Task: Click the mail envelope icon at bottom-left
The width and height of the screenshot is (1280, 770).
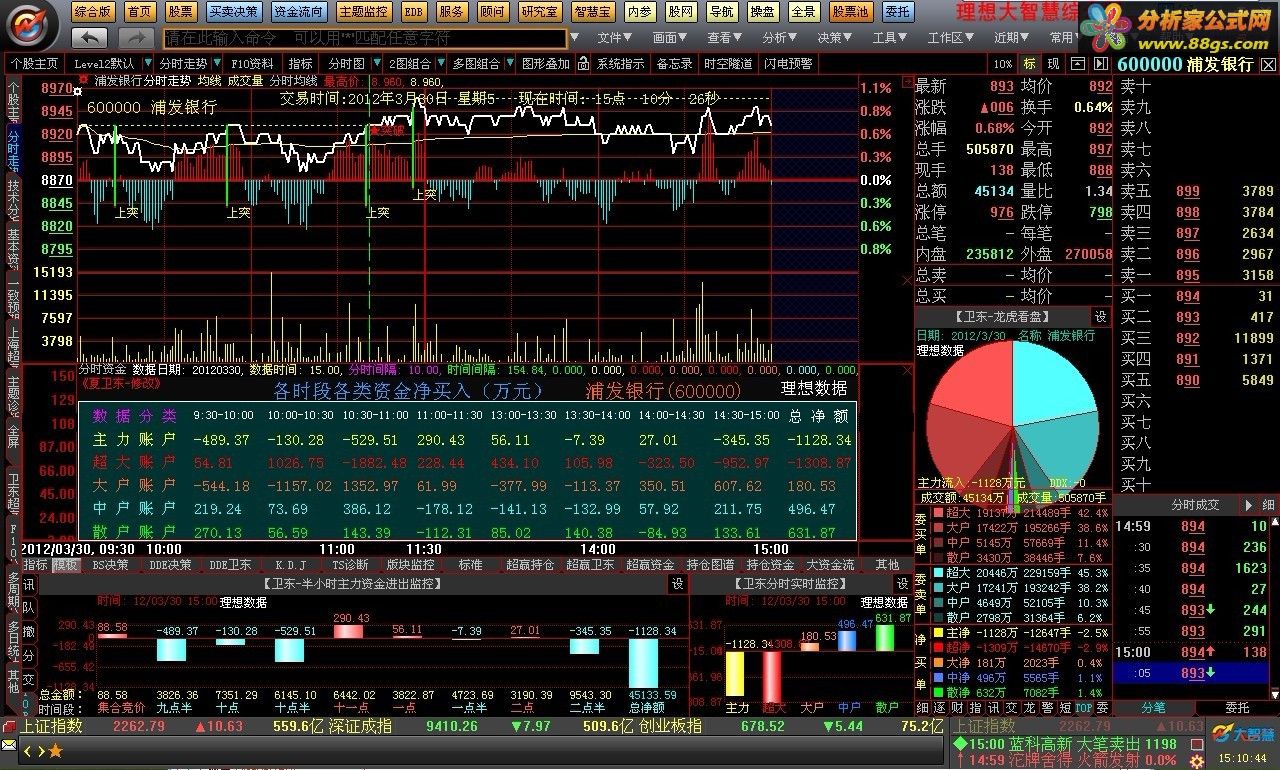Action: (x=9, y=745)
